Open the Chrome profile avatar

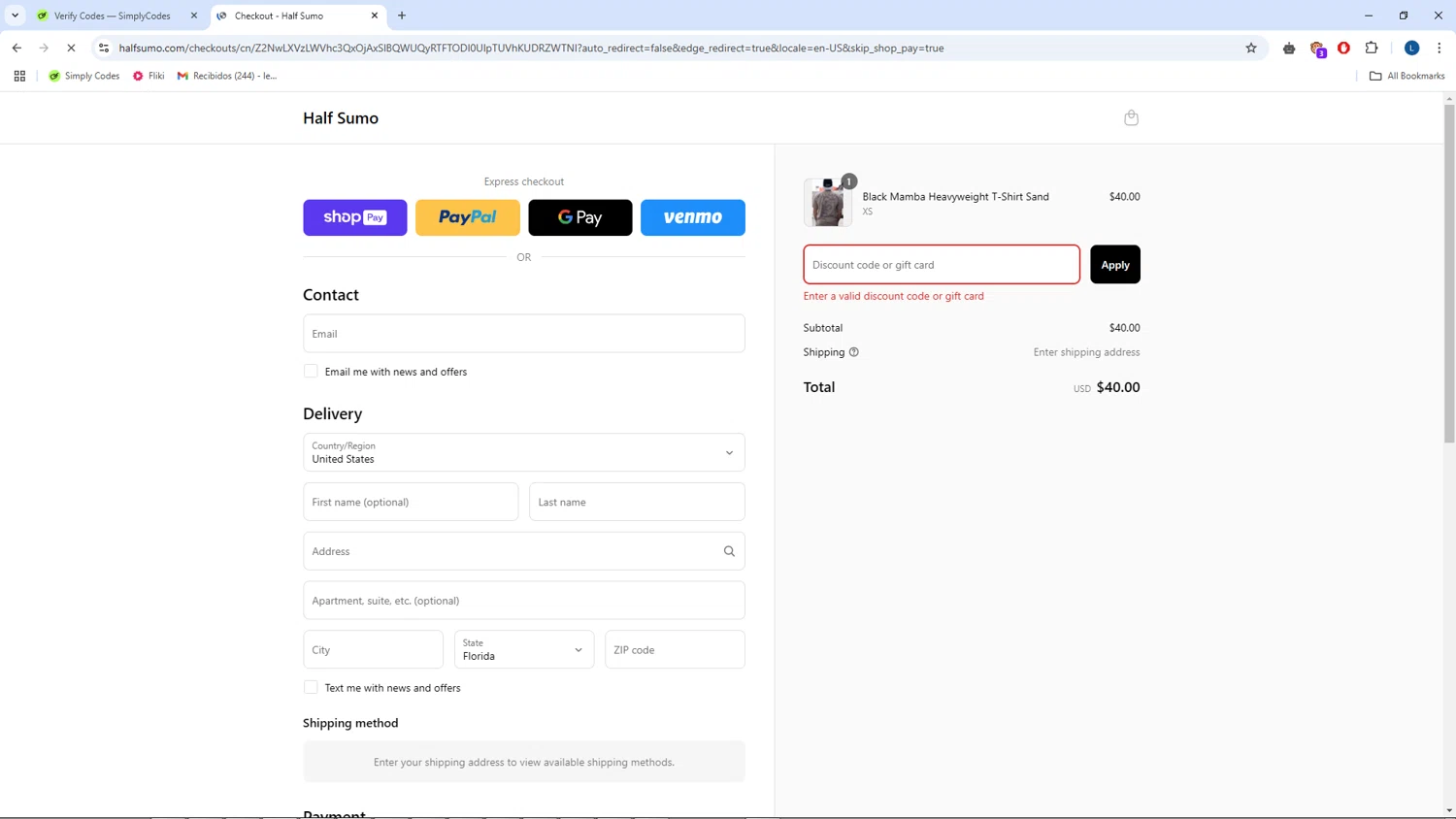point(1412,48)
